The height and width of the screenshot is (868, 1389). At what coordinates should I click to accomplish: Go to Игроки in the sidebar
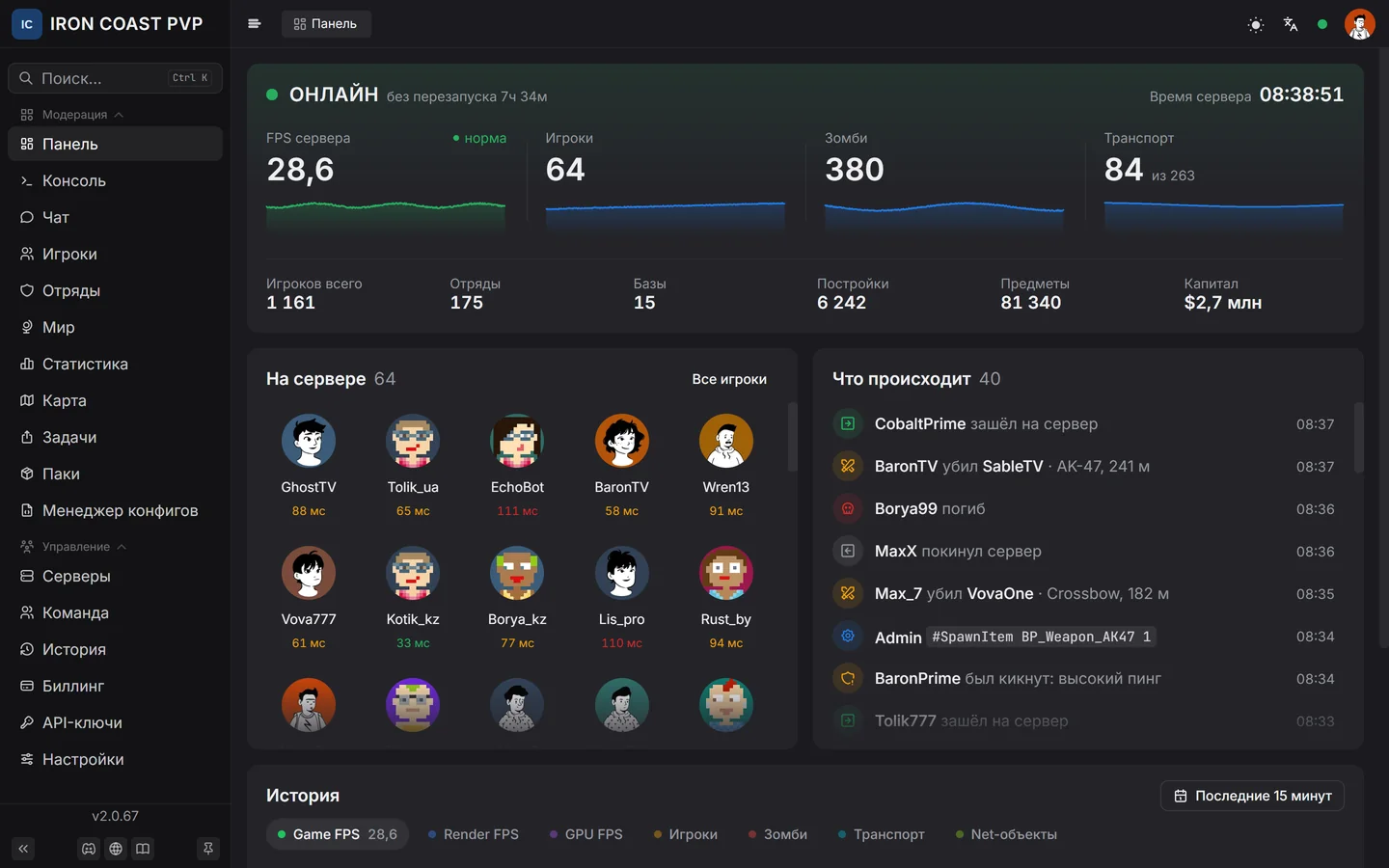coord(115,254)
